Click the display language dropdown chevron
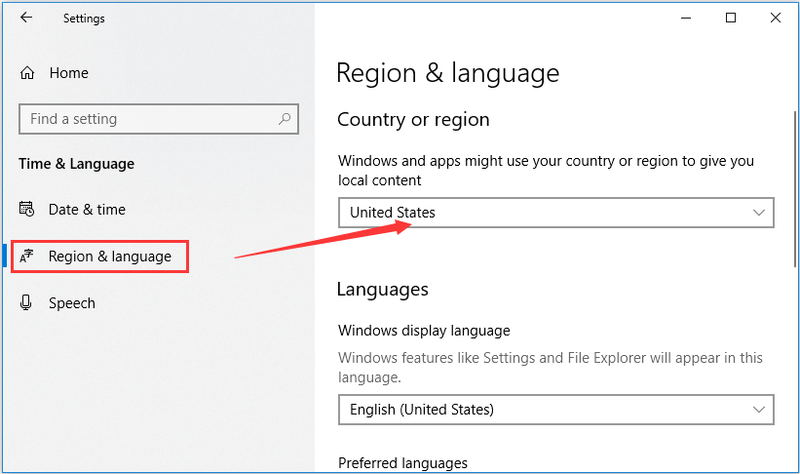 (759, 410)
